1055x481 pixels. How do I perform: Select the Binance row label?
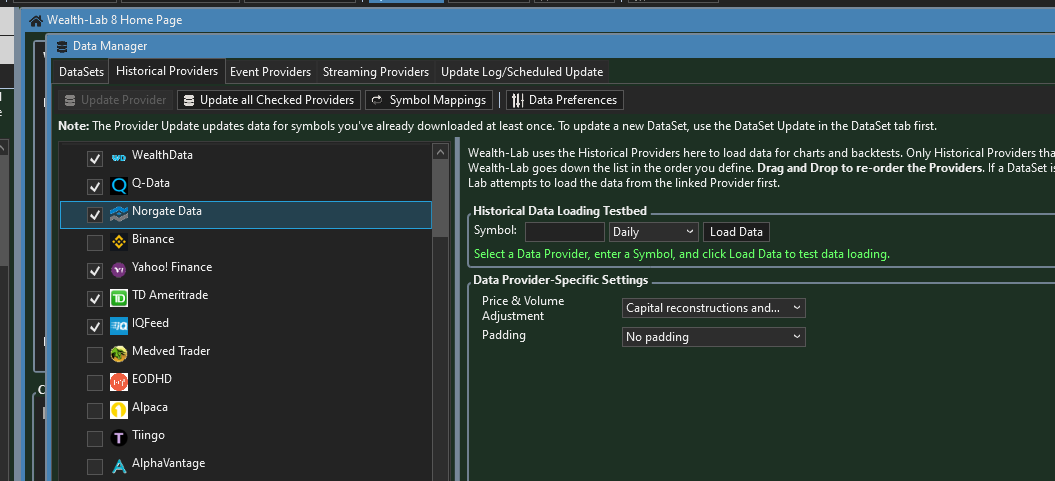153,239
